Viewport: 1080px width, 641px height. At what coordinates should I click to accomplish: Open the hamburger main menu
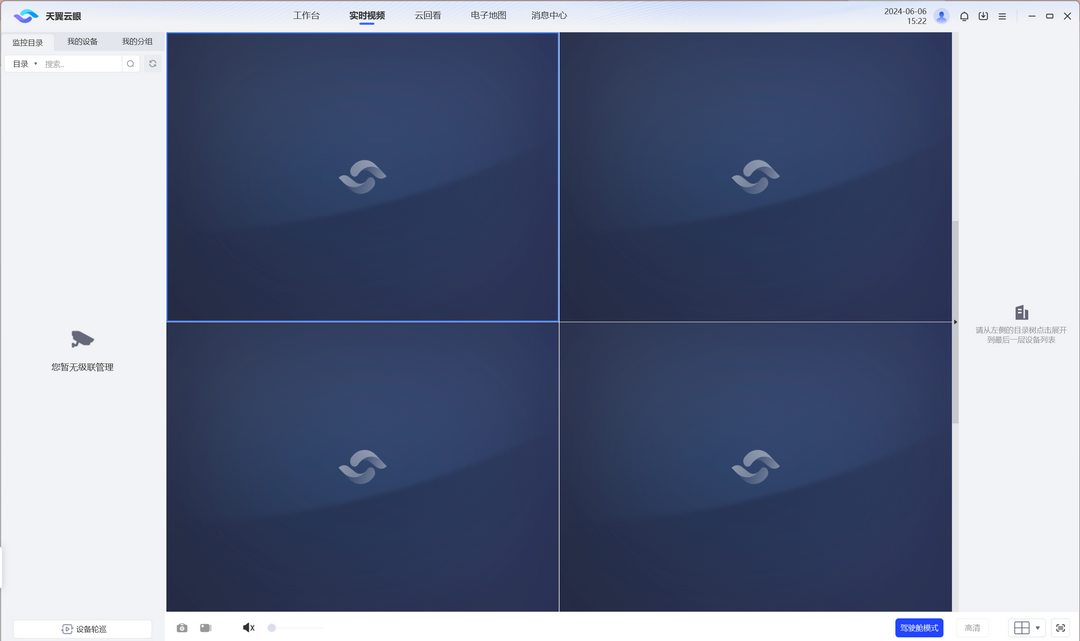click(1002, 16)
